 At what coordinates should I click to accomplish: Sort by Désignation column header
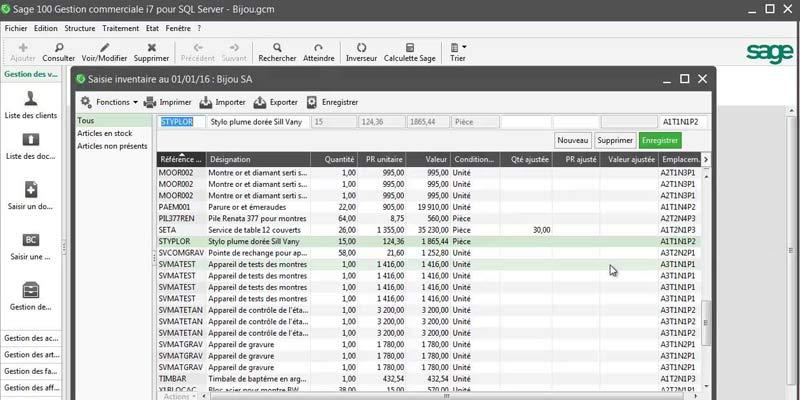(x=258, y=159)
